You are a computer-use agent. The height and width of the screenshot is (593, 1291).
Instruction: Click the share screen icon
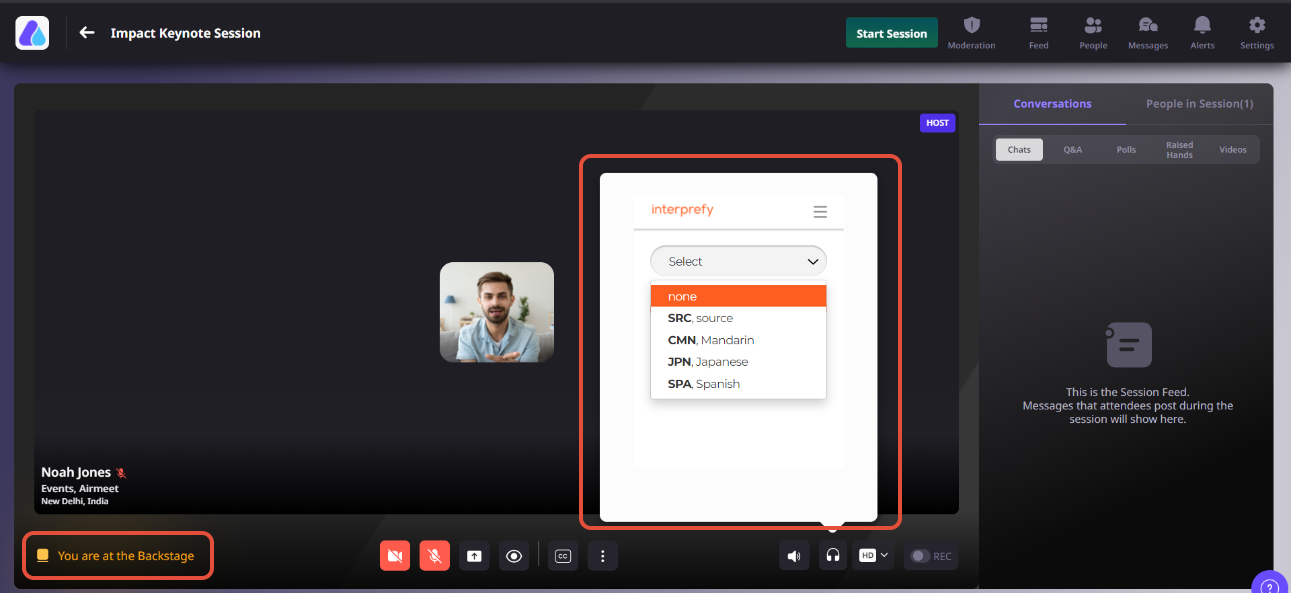474,556
